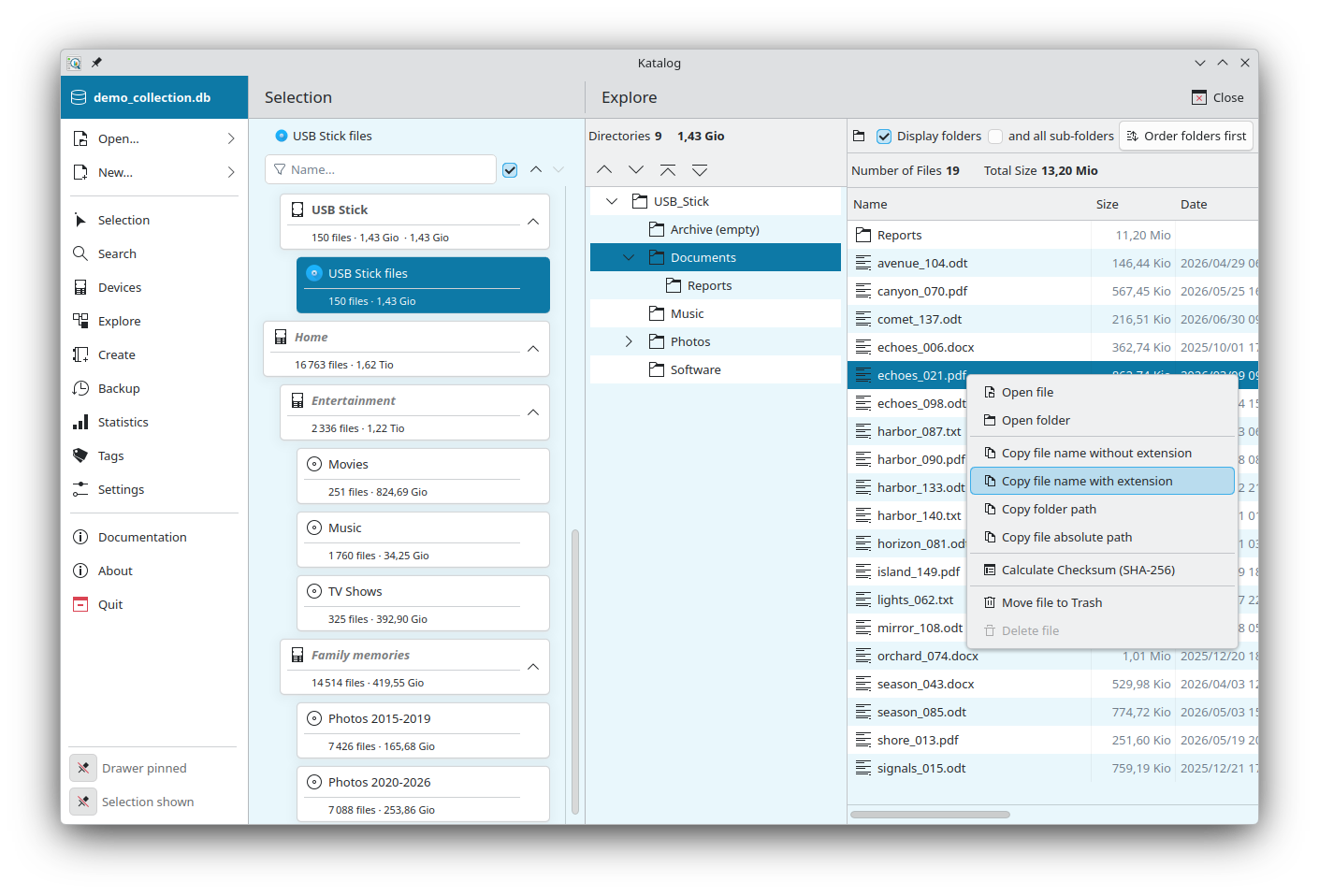This screenshot has height=896, width=1319.
Task: Collapse the Documents directory node
Action: (x=629, y=257)
